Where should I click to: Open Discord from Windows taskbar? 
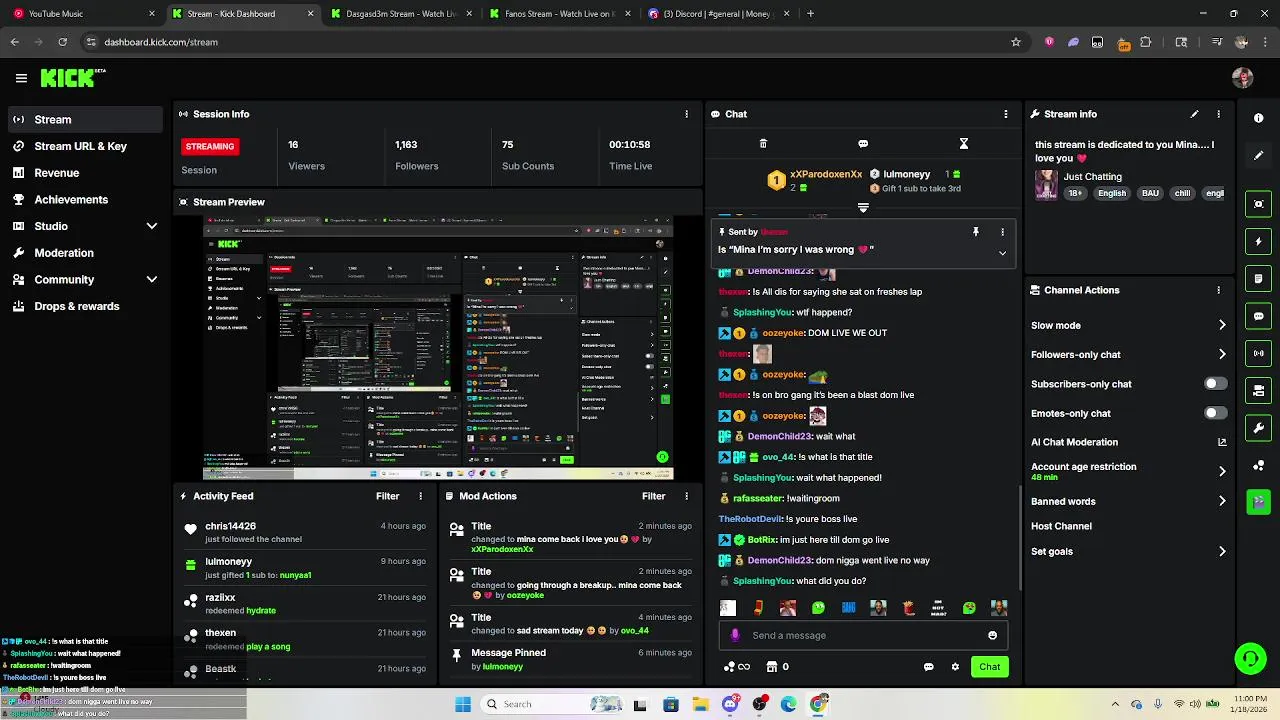coord(730,704)
